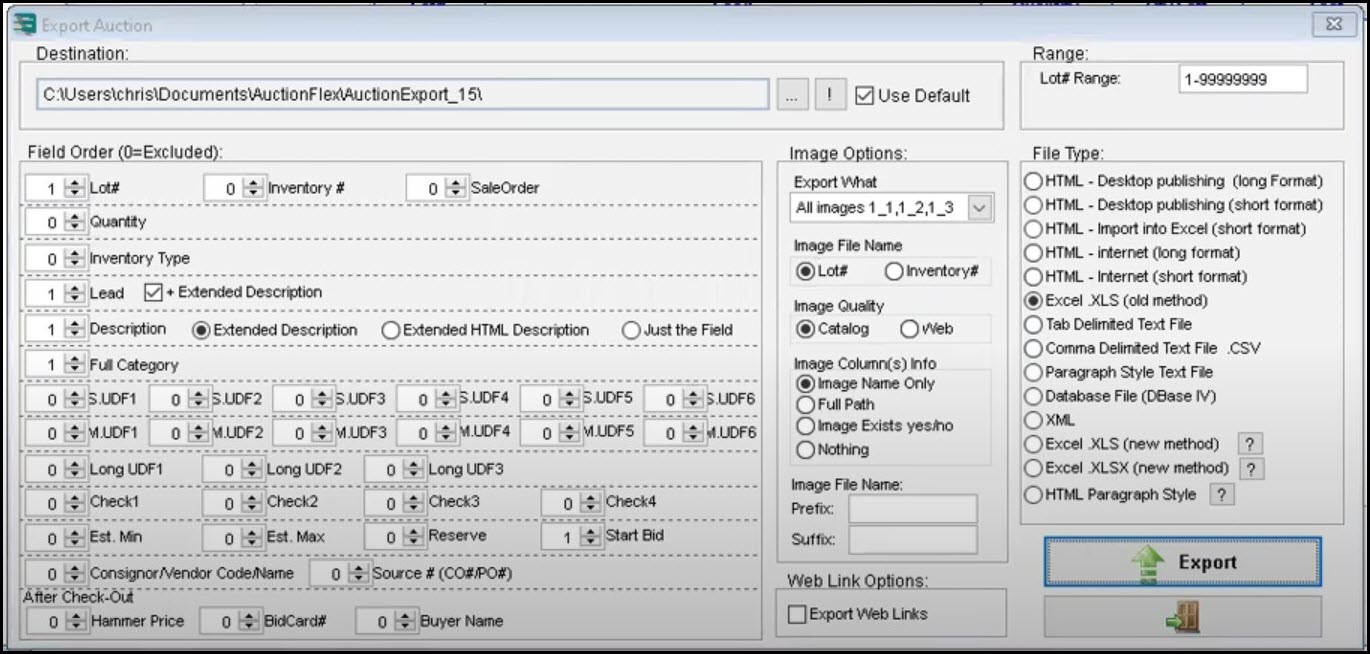Click the Est. Min spinner arrows
The image size is (1370, 654).
75,538
